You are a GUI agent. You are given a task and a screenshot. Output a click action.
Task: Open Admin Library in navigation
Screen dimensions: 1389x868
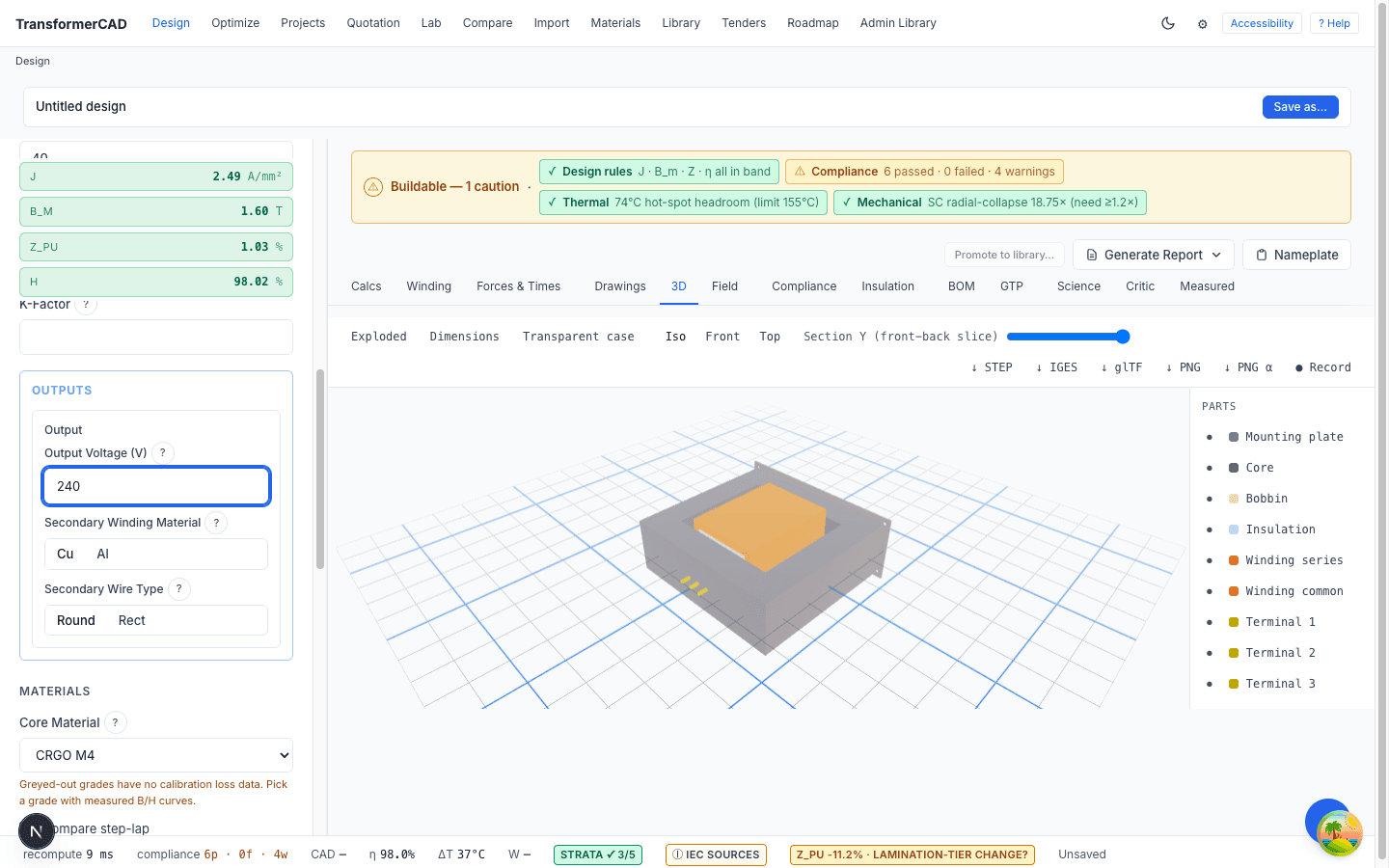[898, 23]
